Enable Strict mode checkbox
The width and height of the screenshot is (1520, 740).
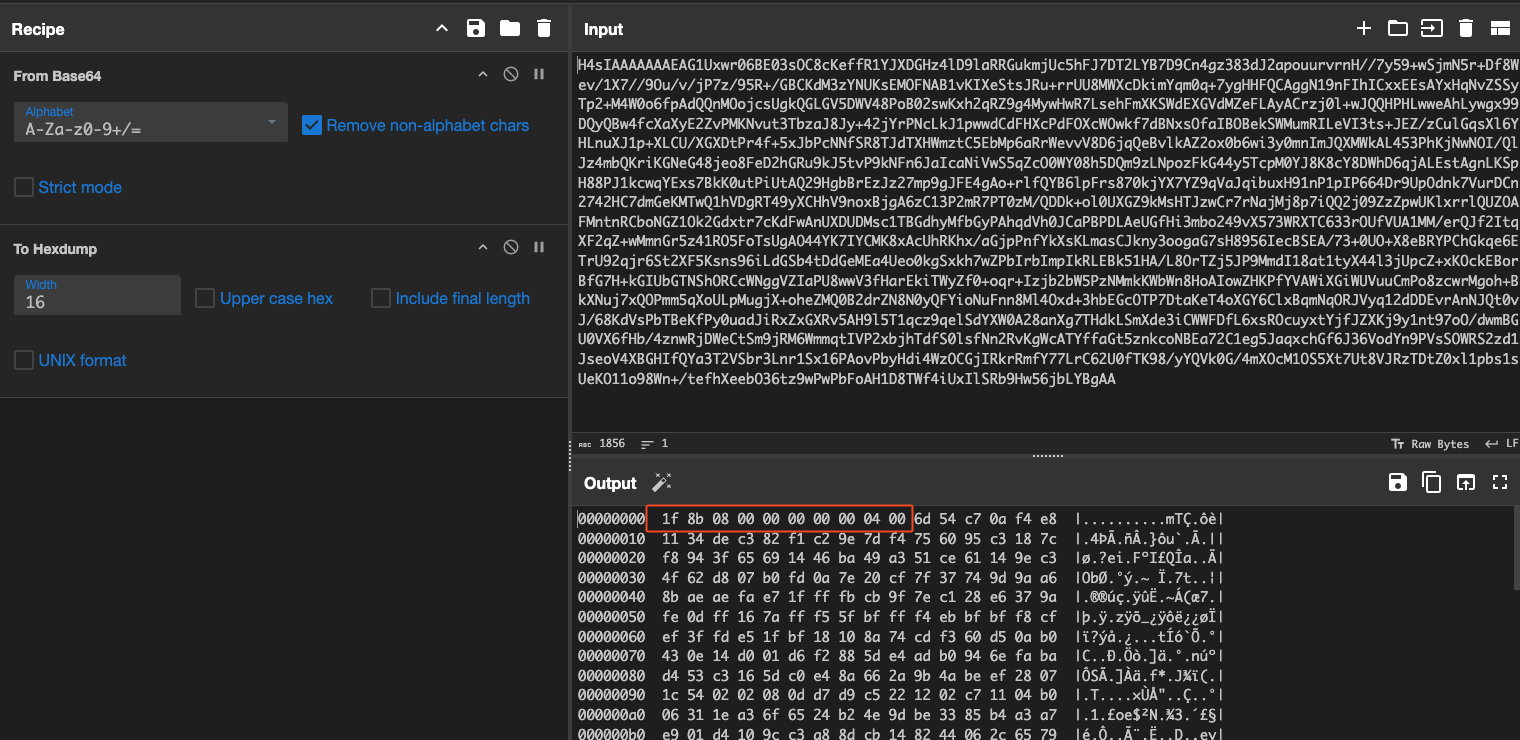[24, 187]
